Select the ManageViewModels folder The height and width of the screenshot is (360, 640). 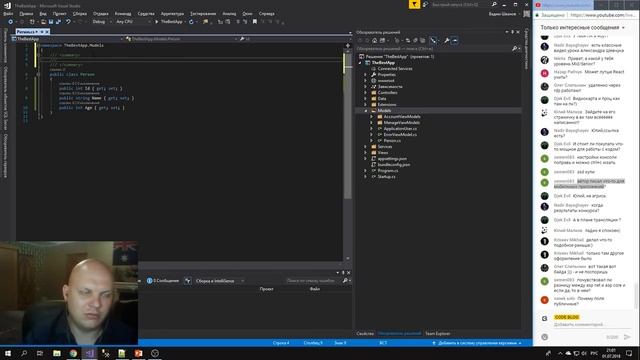click(x=401, y=122)
